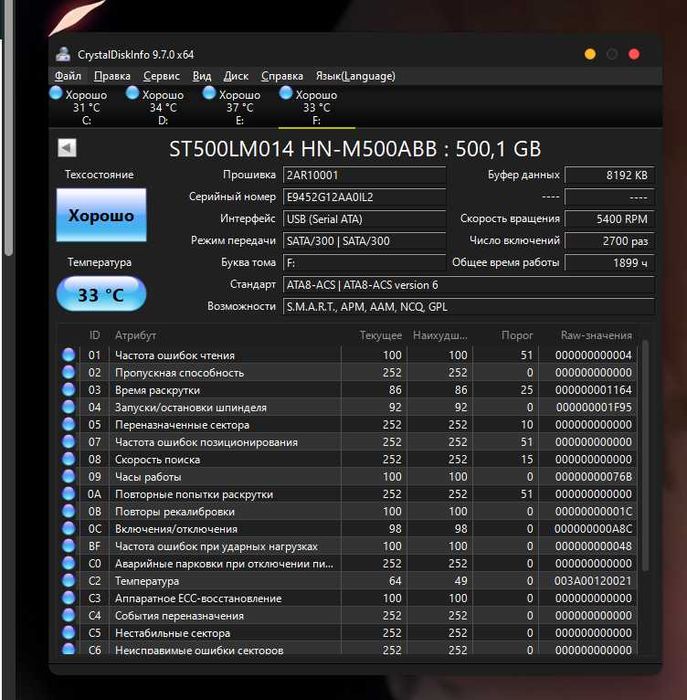
Task: Select Частота ошибок при ударных нагрузках
Action: [216, 546]
